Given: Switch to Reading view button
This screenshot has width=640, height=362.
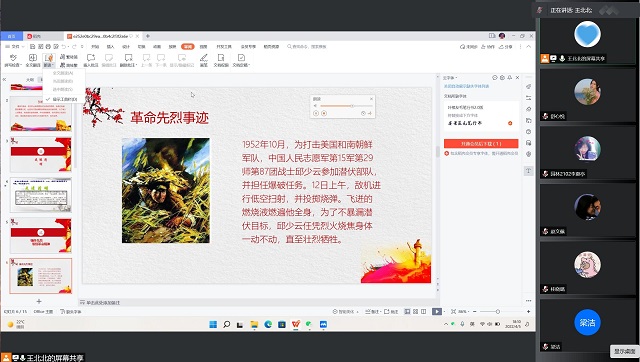Looking at the screenshot, I should (x=423, y=311).
